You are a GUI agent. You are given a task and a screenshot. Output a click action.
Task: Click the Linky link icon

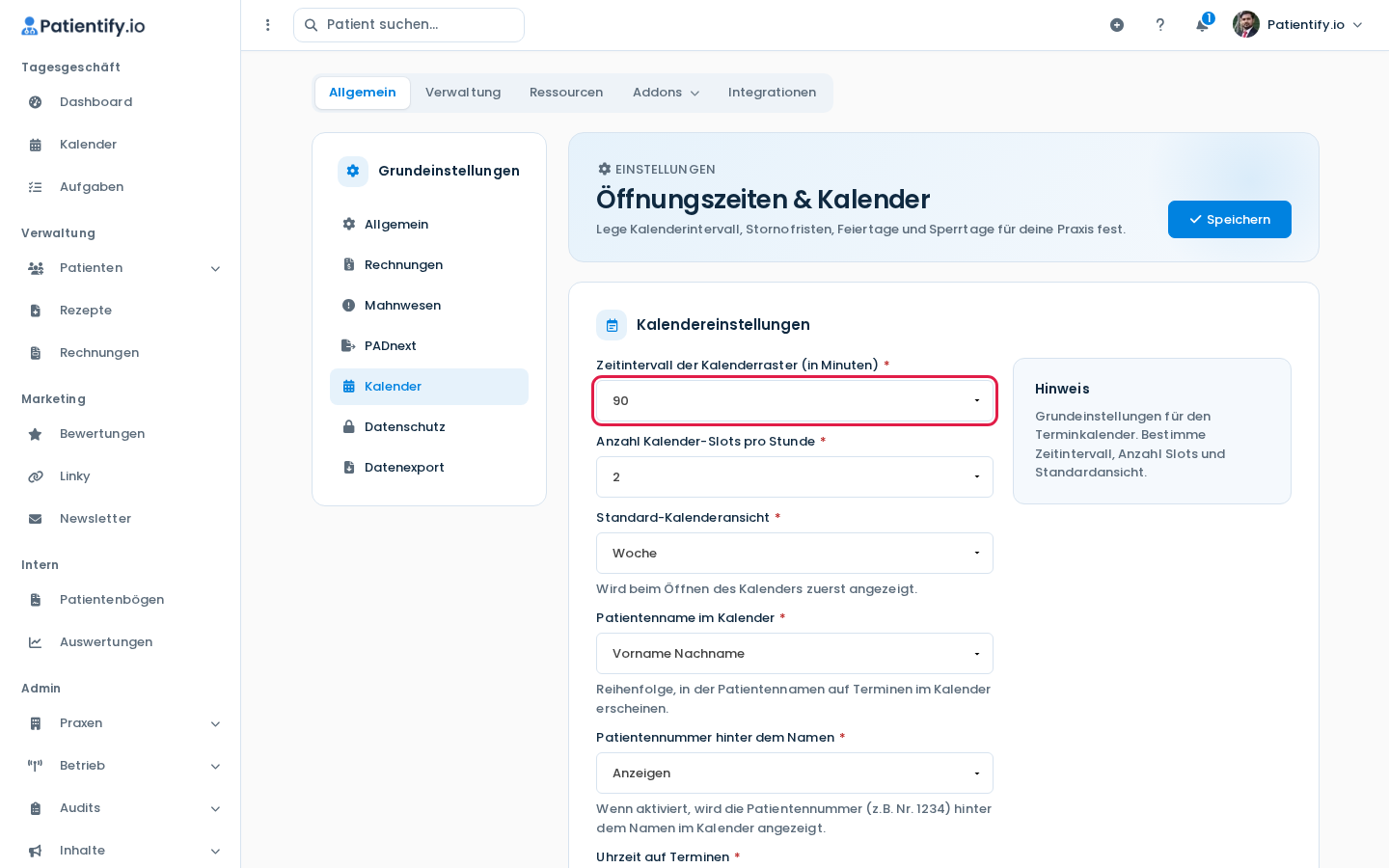point(36,476)
